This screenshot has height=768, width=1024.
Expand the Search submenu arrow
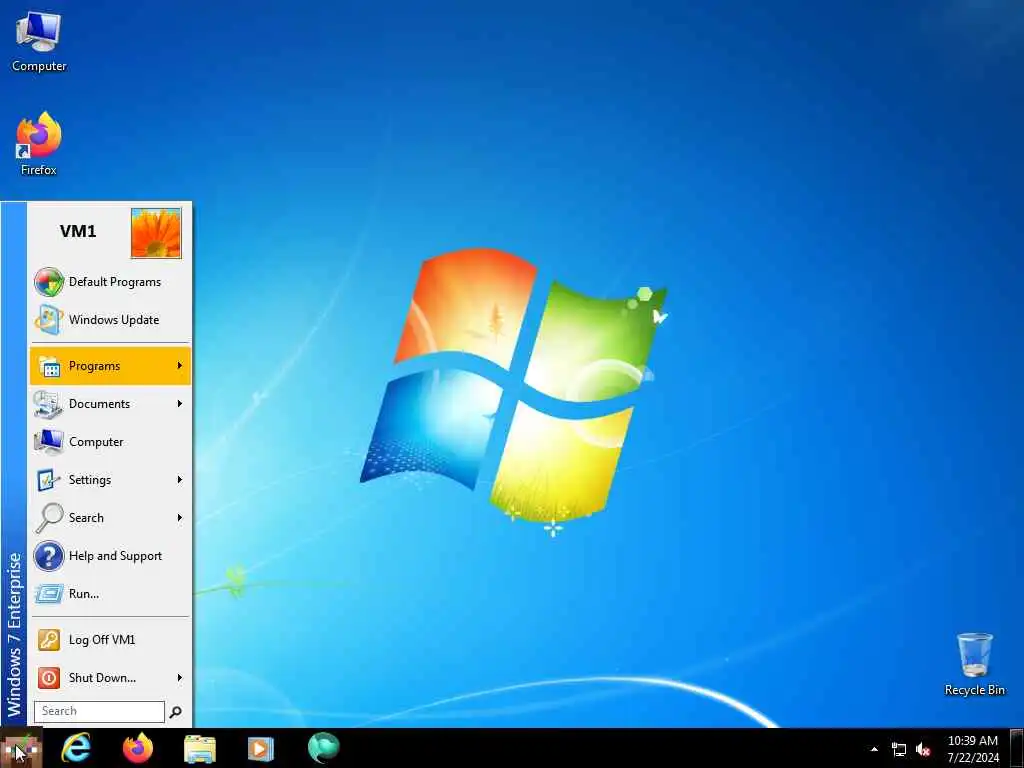point(180,518)
